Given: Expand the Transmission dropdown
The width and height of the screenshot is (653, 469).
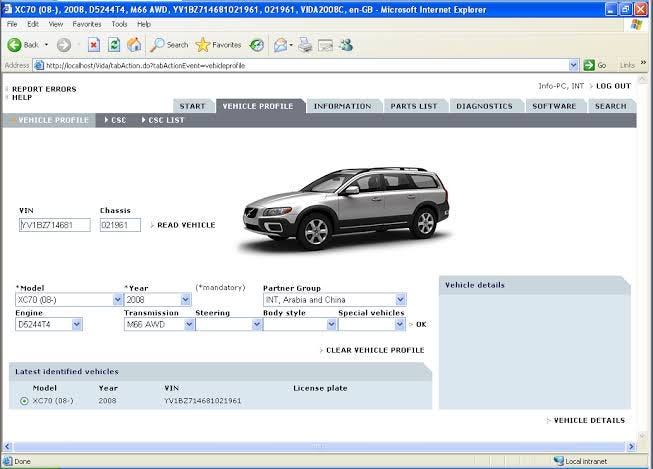Looking at the screenshot, I should tap(190, 324).
